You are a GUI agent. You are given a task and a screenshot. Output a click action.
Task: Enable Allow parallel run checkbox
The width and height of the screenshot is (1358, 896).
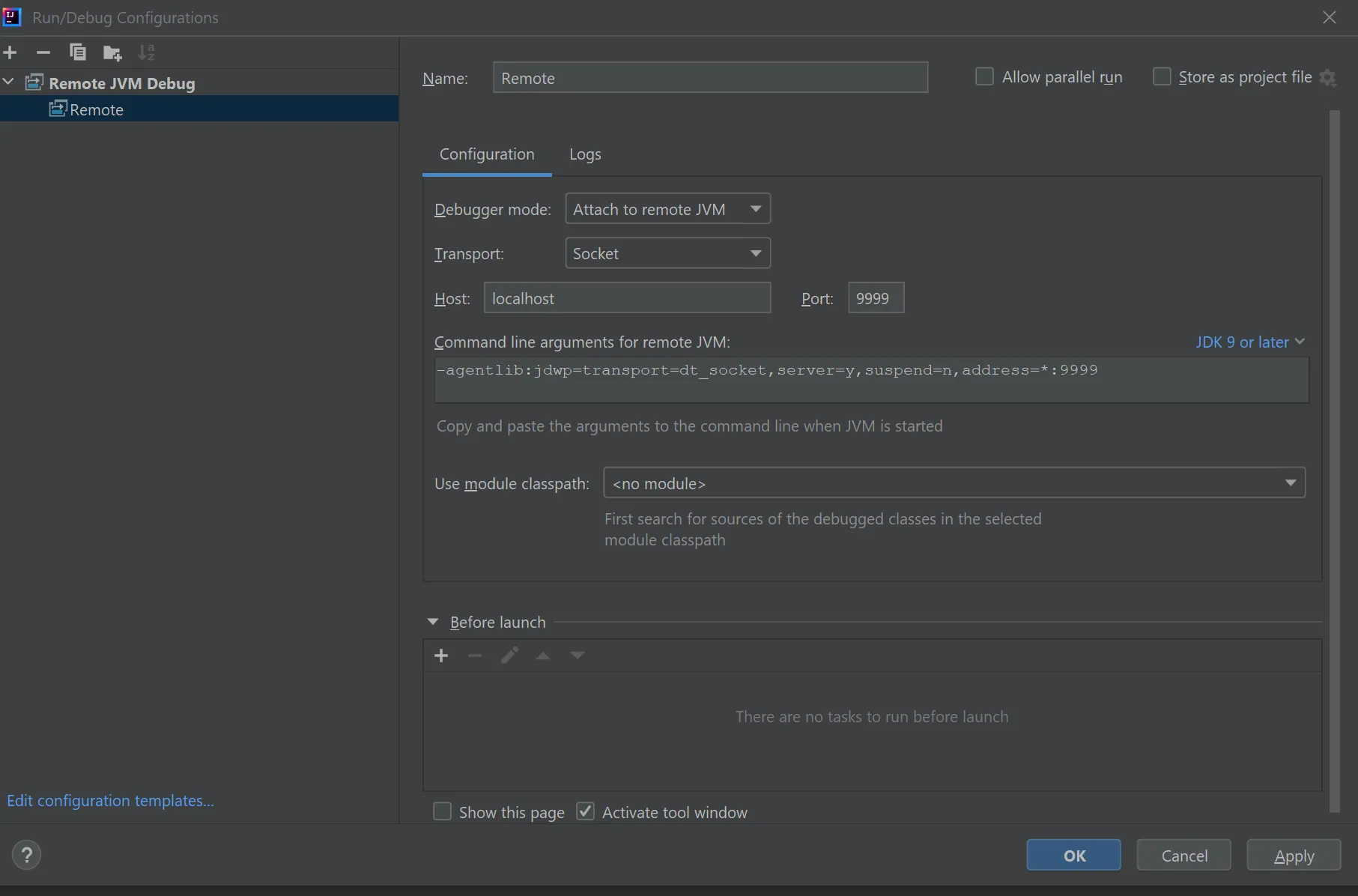coord(984,77)
